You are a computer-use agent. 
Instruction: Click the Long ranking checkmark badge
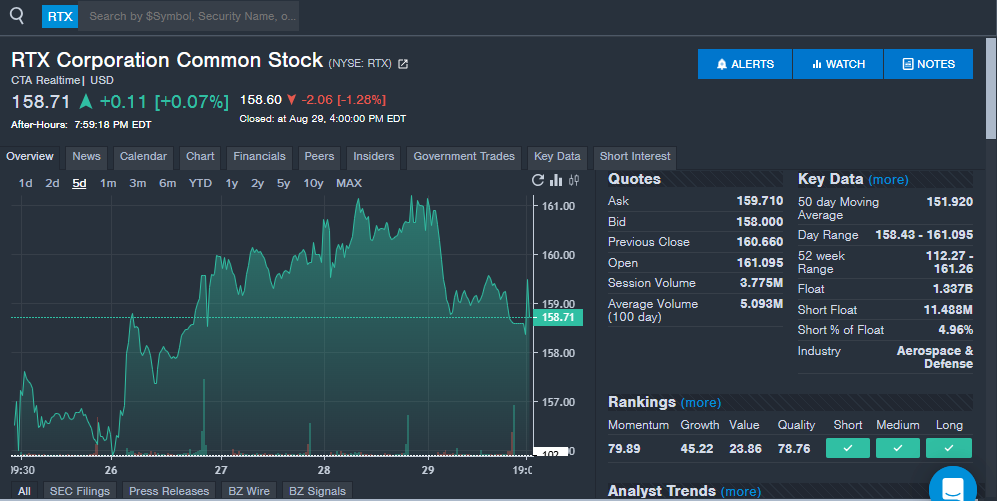(949, 448)
